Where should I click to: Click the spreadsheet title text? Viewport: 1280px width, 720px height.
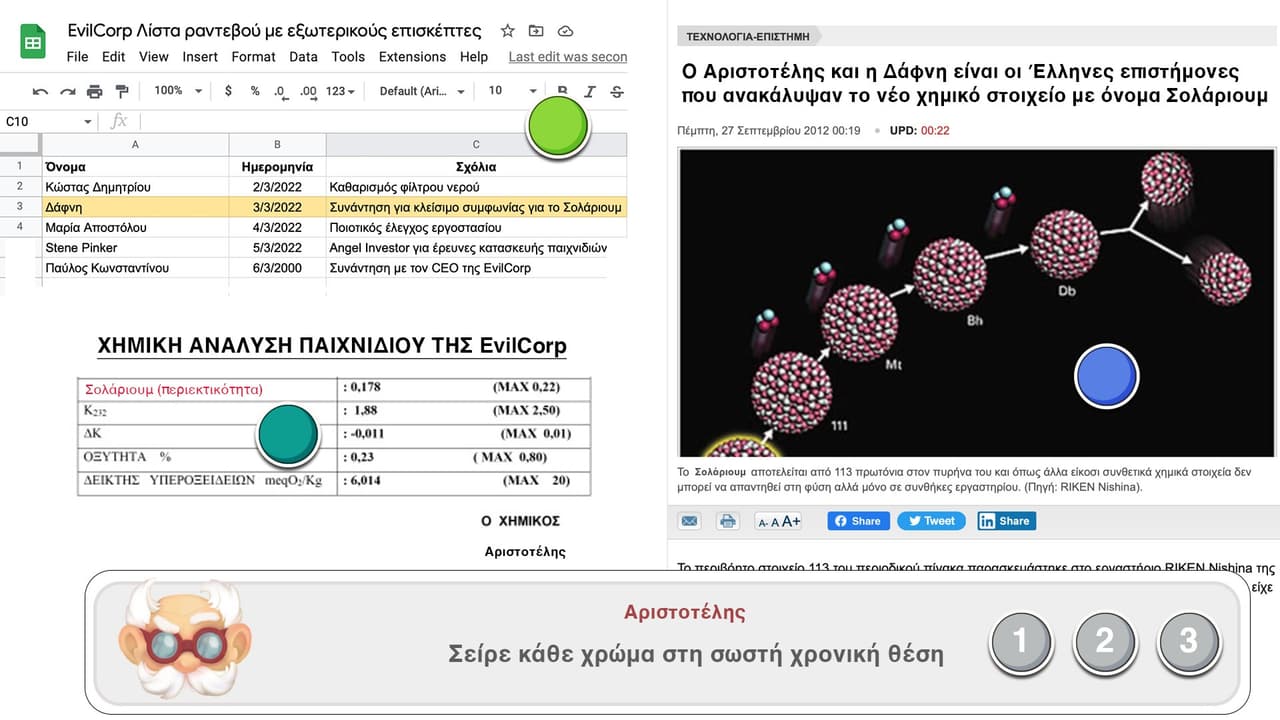(x=274, y=31)
